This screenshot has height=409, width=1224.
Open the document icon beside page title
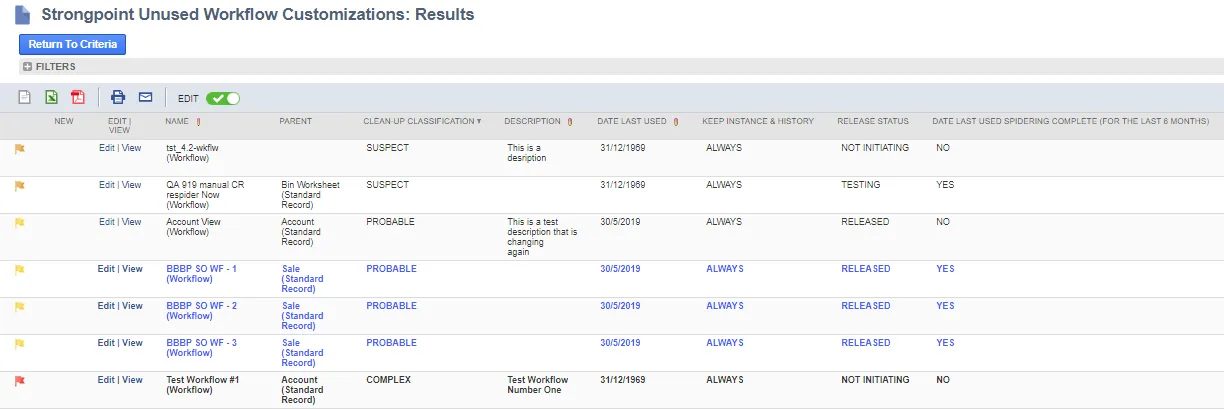click(x=22, y=15)
